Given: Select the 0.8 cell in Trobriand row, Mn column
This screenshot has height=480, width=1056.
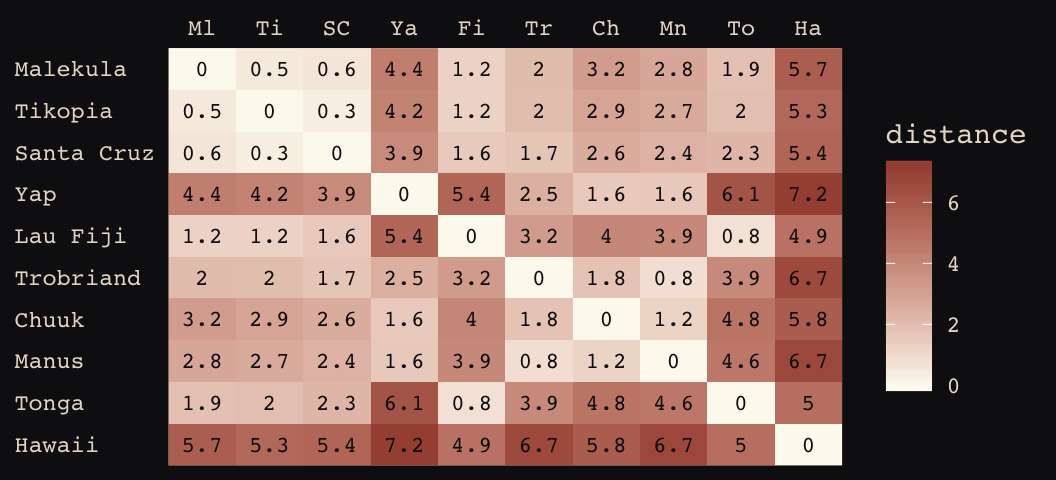Looking at the screenshot, I should click(x=673, y=278).
